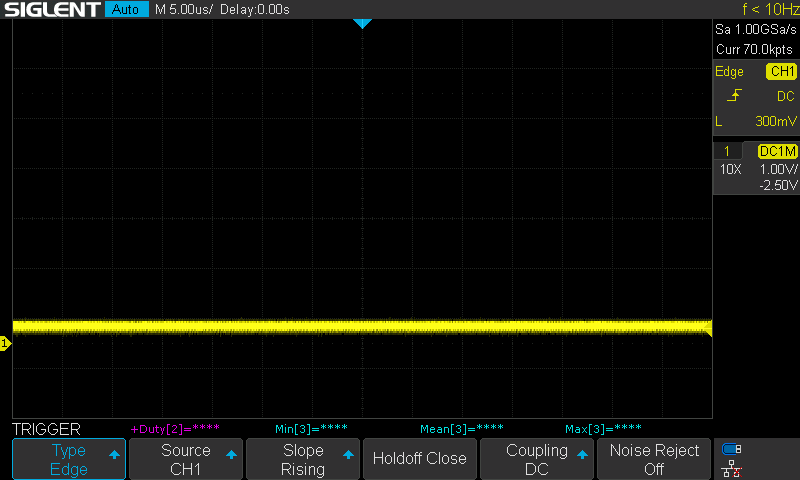Toggle Noise Reject Off
This screenshot has height=480, width=800.
[654, 459]
